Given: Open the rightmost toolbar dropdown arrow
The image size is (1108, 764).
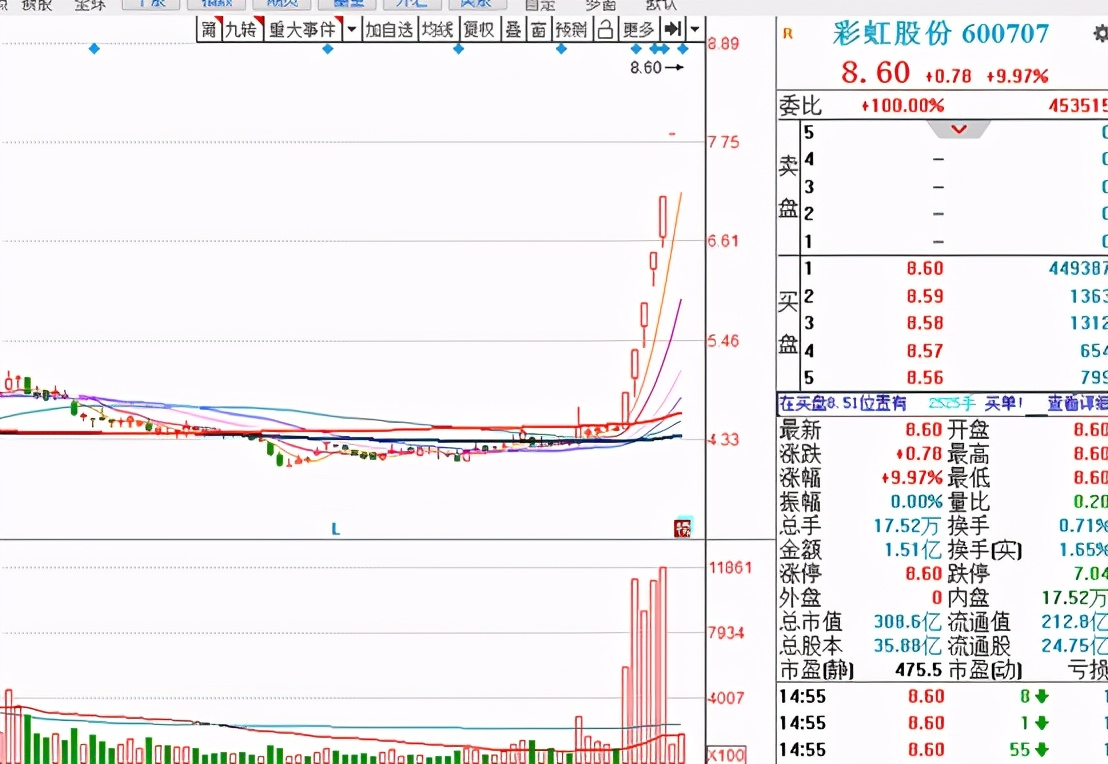Looking at the screenshot, I should tap(694, 29).
